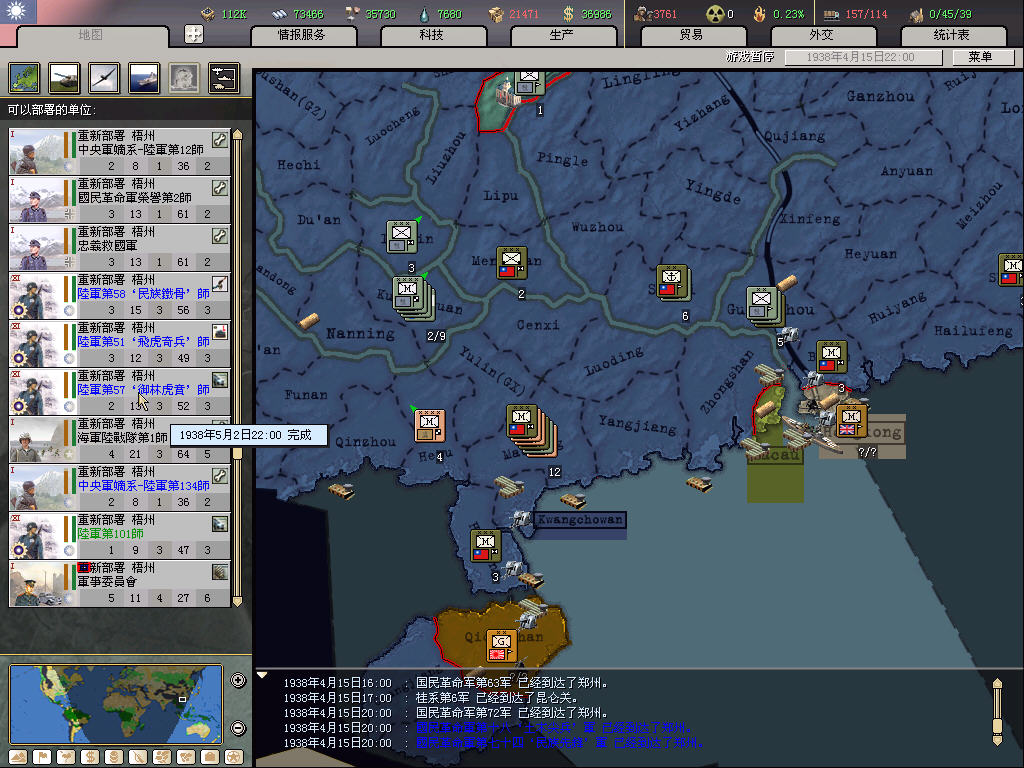Image resolution: width=1024 pixels, height=768 pixels.
Task: Open the 科技 technology tab
Action: (432, 35)
